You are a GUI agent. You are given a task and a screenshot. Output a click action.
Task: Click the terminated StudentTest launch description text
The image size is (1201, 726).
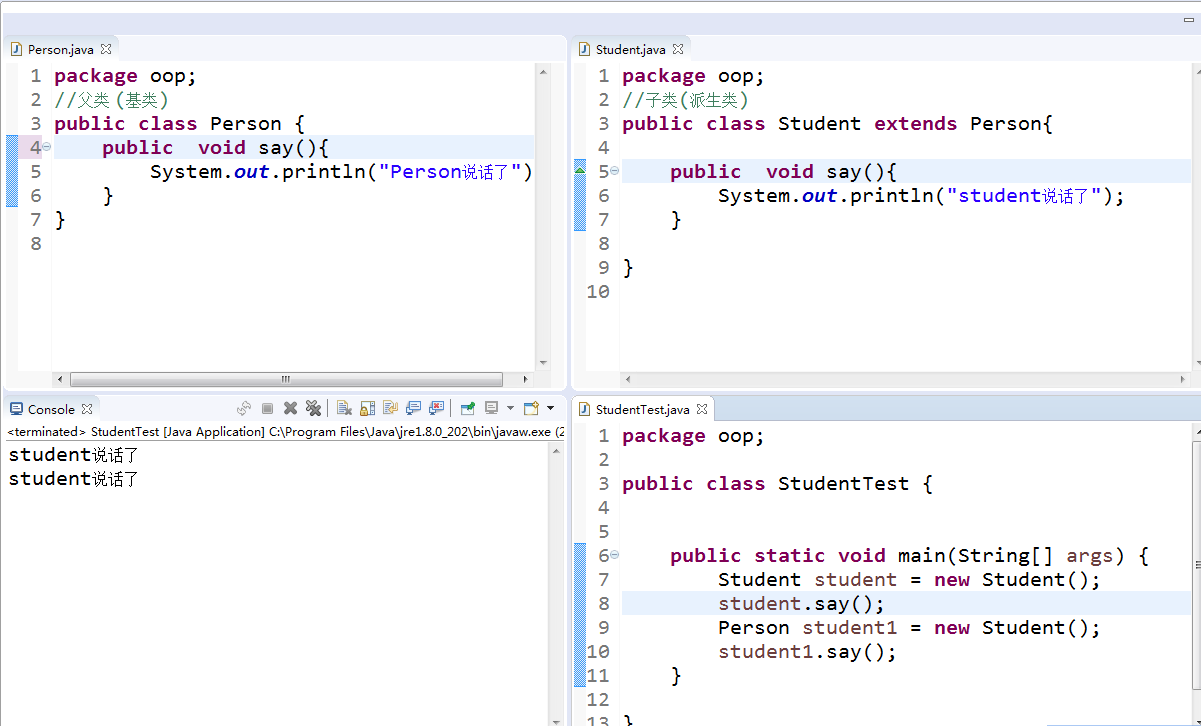285,432
